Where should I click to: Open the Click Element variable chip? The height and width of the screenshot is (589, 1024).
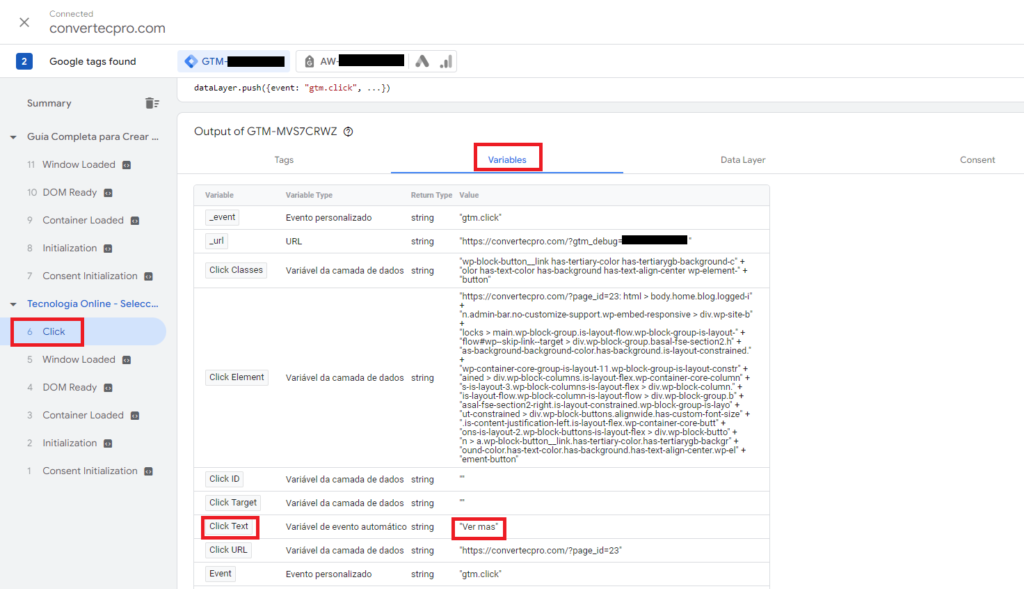pyautogui.click(x=236, y=377)
